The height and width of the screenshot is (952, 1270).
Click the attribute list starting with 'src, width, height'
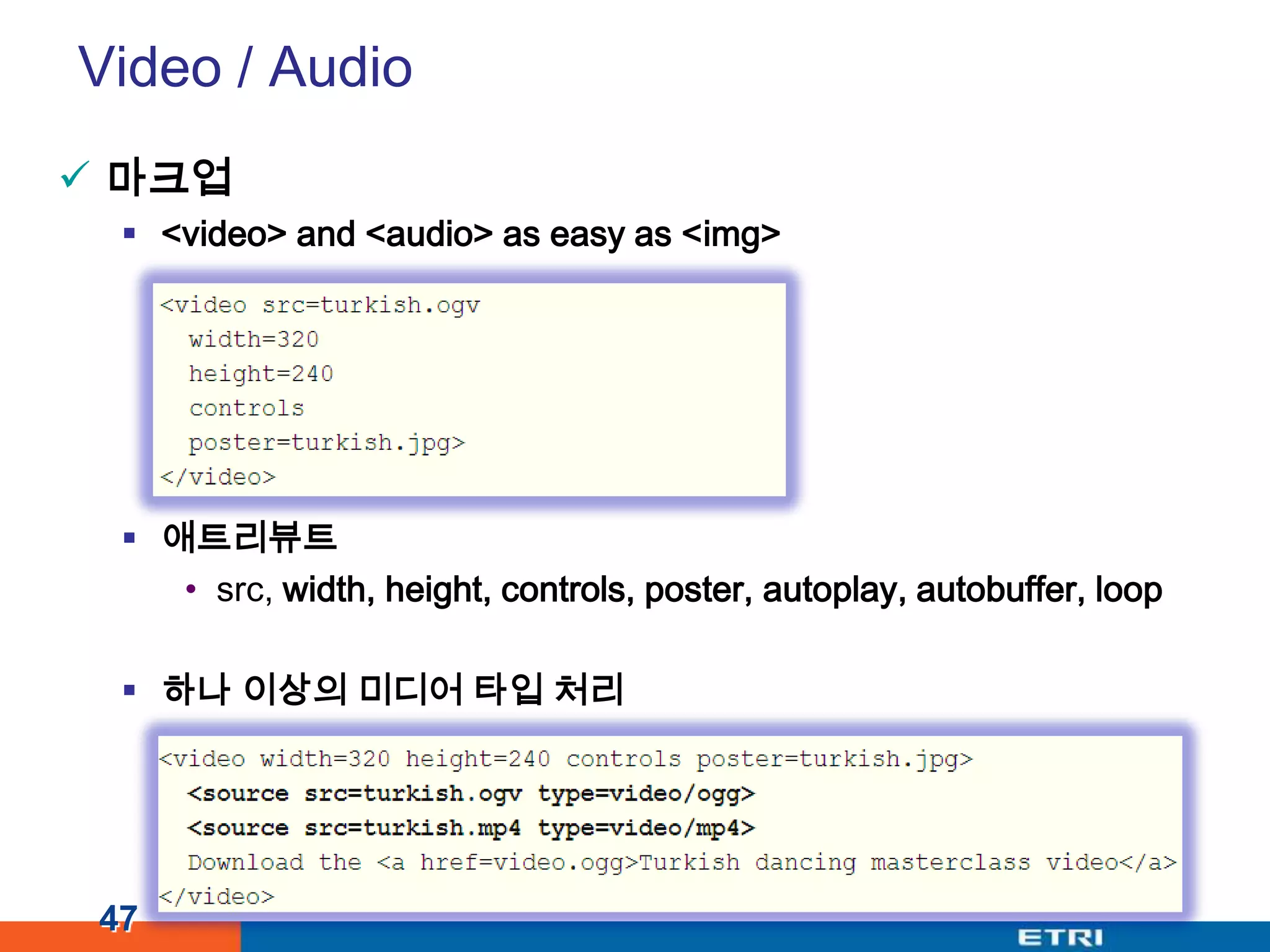689,589
